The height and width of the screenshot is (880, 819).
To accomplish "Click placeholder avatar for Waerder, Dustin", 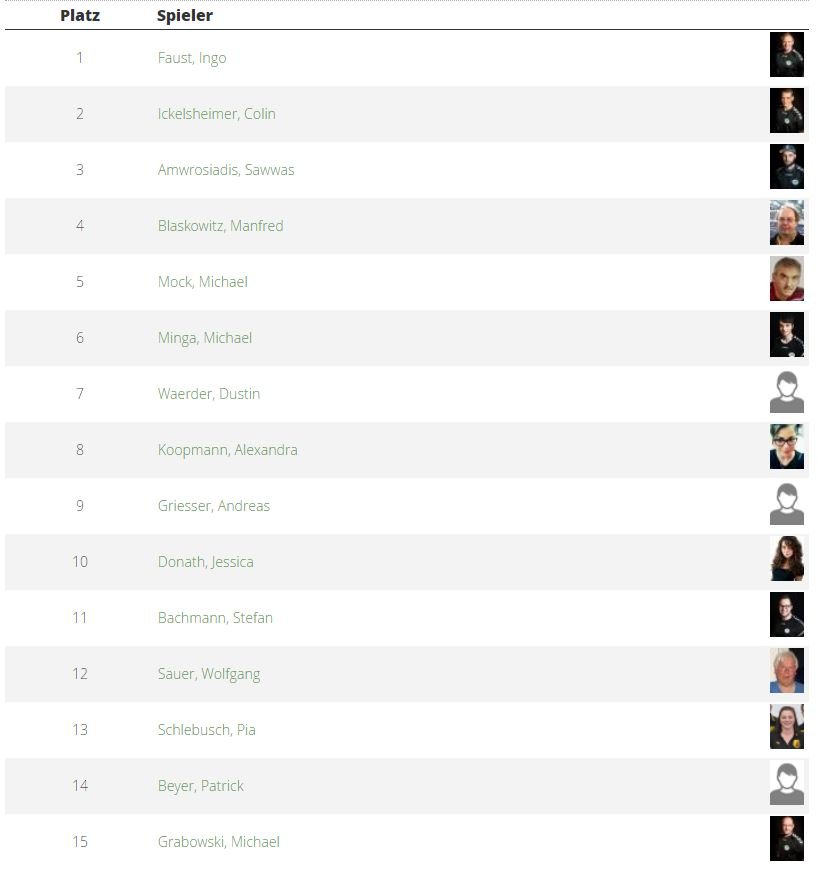I will (787, 391).
